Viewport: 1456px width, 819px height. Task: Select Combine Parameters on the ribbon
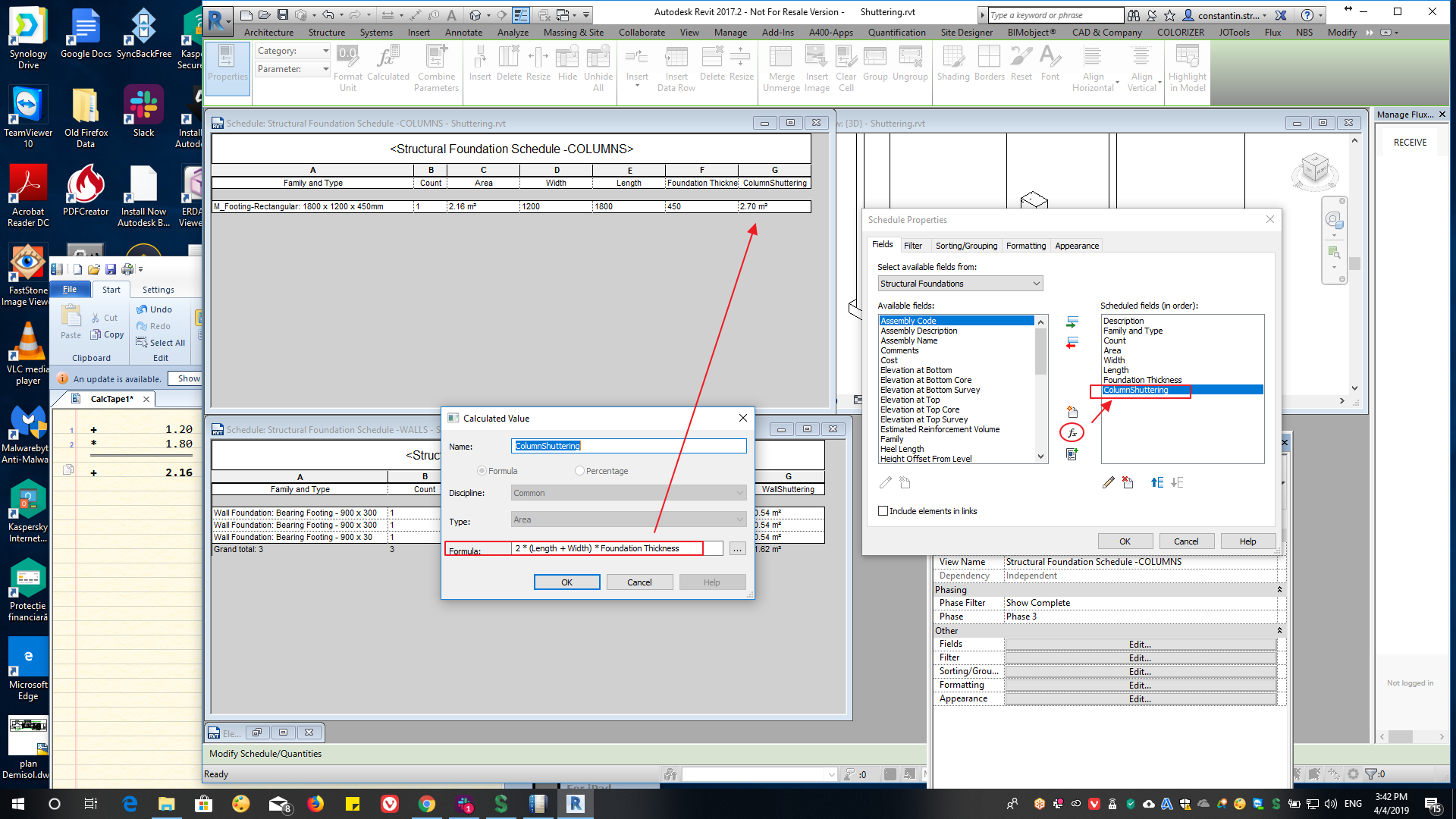coord(436,67)
